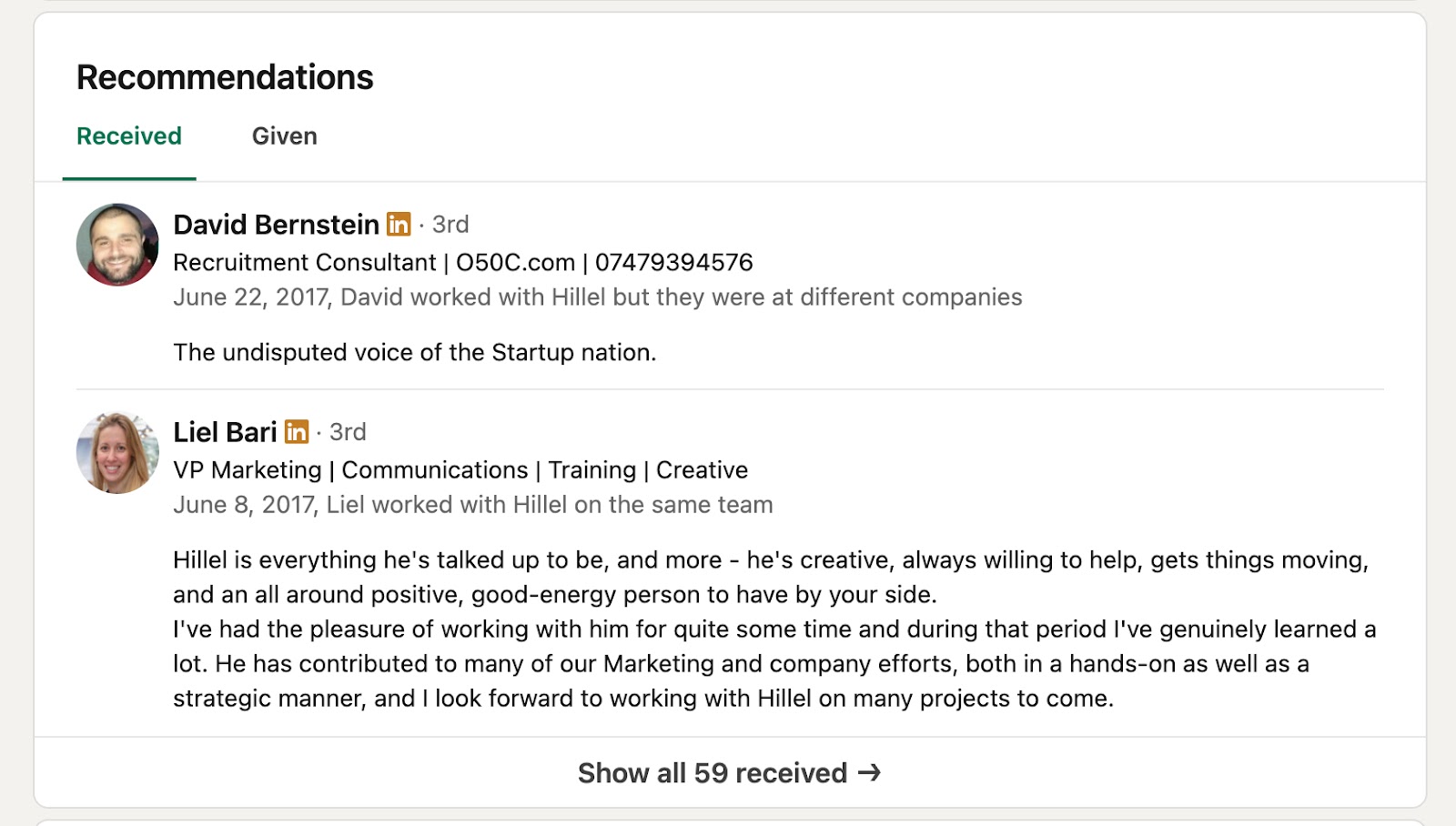Open David Bernstein's profile photo
The height and width of the screenshot is (826, 1456).
pyautogui.click(x=116, y=245)
